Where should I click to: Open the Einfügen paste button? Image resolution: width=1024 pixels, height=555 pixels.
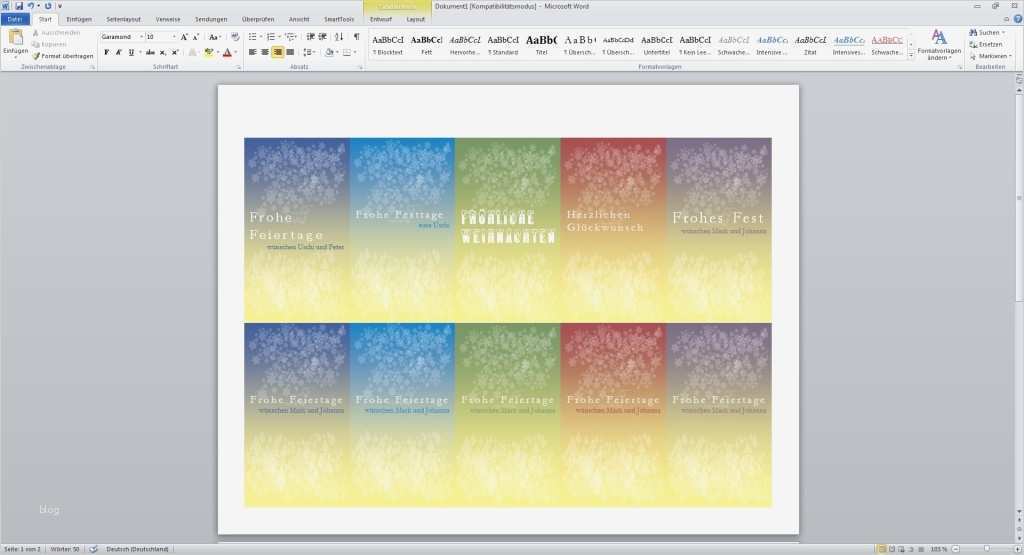pyautogui.click(x=15, y=44)
